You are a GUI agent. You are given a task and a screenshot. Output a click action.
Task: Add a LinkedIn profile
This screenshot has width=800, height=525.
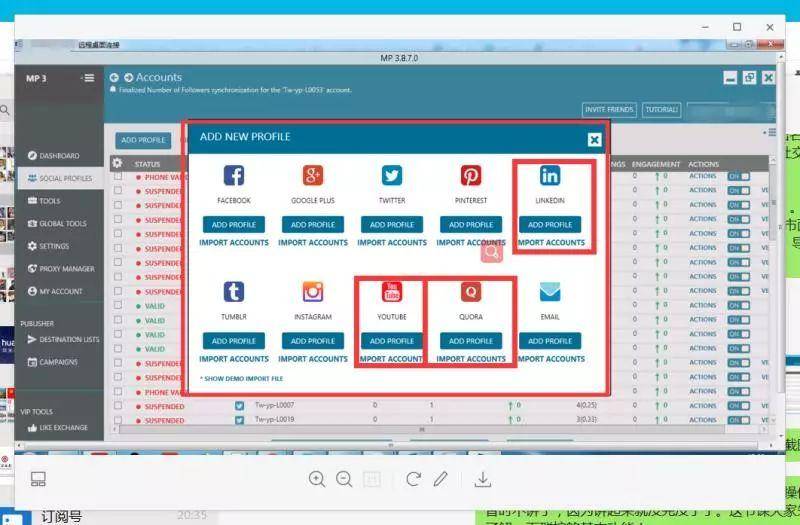(550, 224)
